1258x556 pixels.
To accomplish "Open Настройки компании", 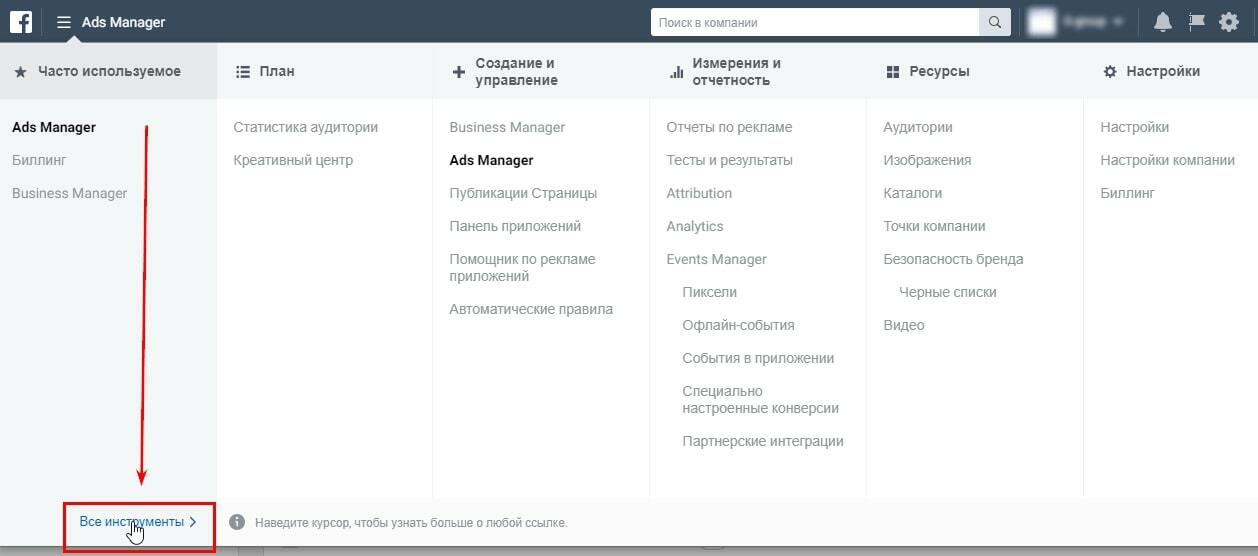I will (1167, 160).
